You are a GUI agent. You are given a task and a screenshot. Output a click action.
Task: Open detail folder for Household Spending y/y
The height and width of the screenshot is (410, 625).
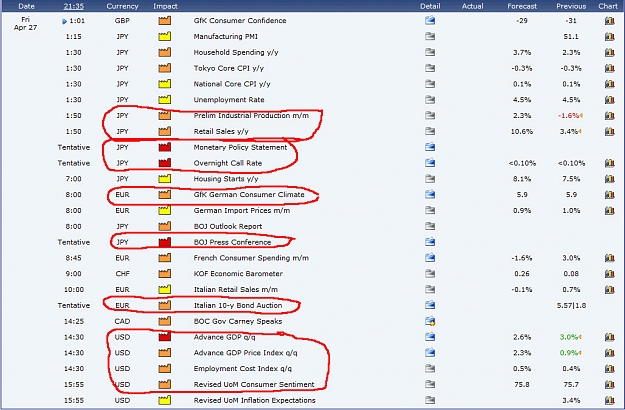(x=430, y=52)
